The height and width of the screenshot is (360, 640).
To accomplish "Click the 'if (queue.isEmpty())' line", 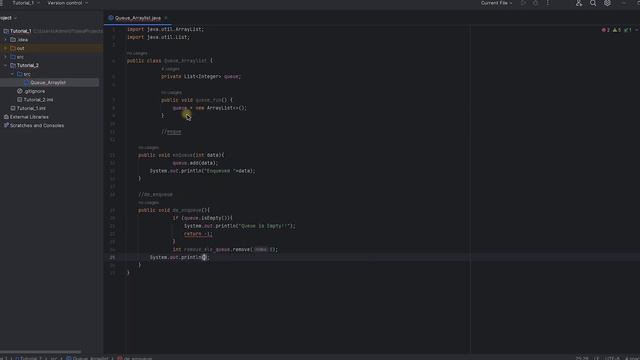I will tap(202, 218).
